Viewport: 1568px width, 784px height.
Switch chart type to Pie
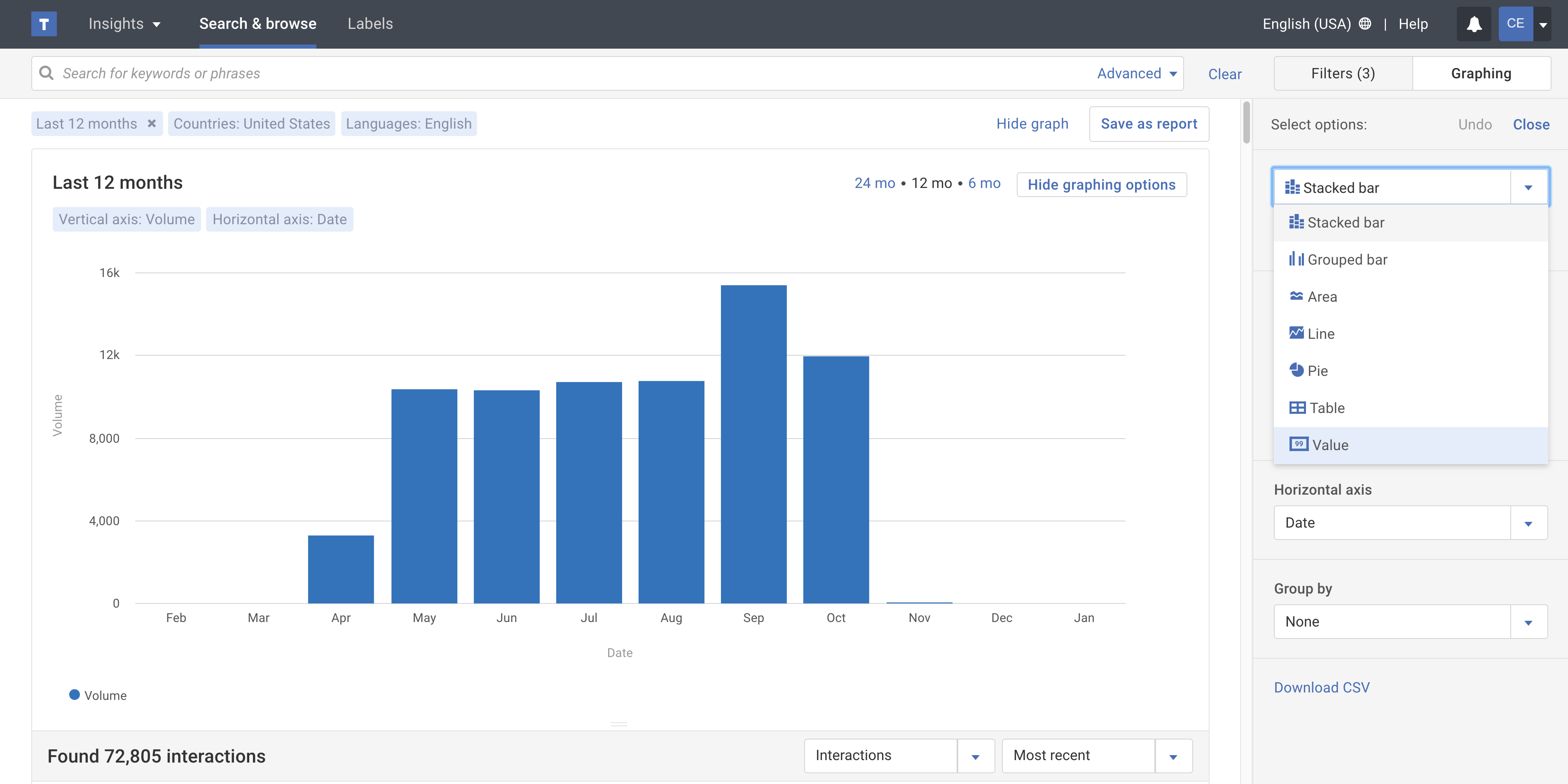(x=1317, y=371)
